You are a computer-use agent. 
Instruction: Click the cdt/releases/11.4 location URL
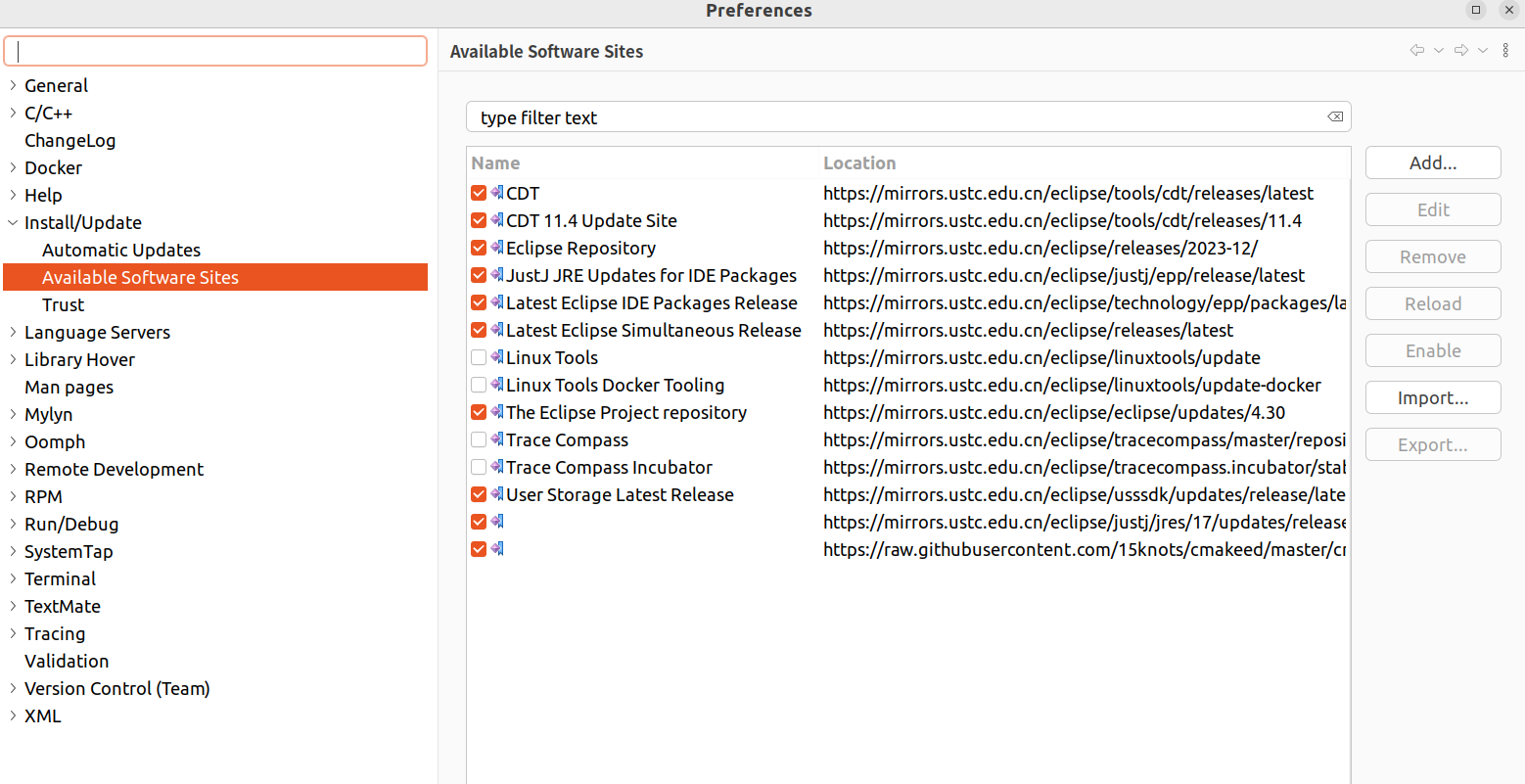coord(1062,220)
